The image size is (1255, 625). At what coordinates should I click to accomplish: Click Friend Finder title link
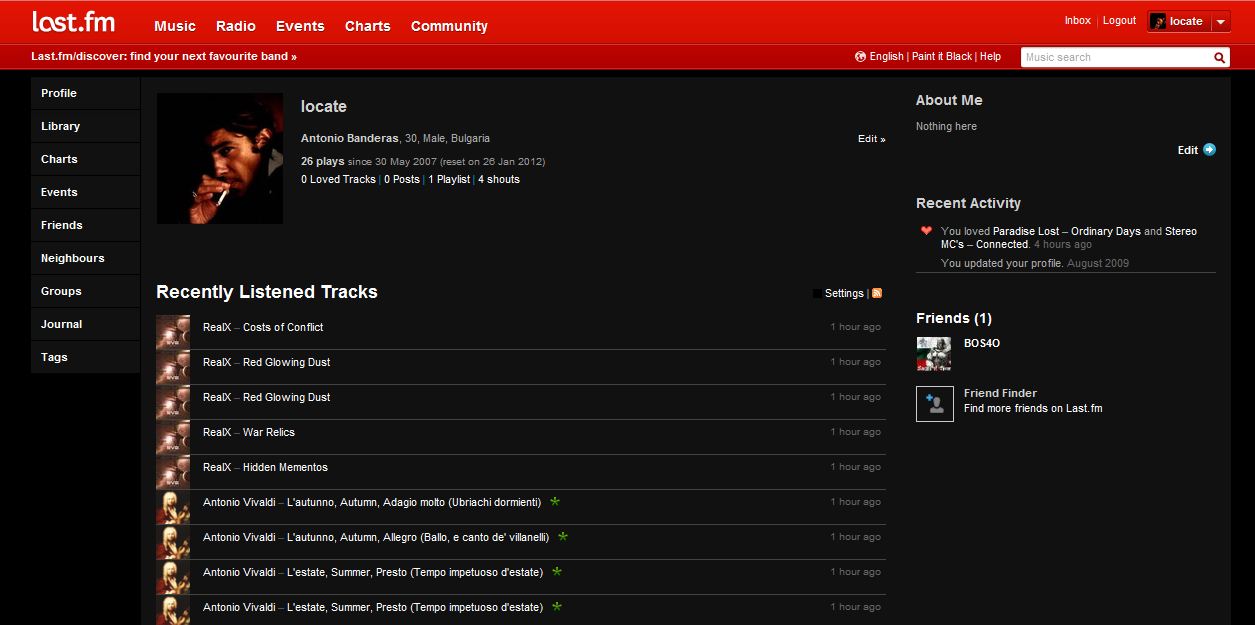pyautogui.click(x=1000, y=393)
